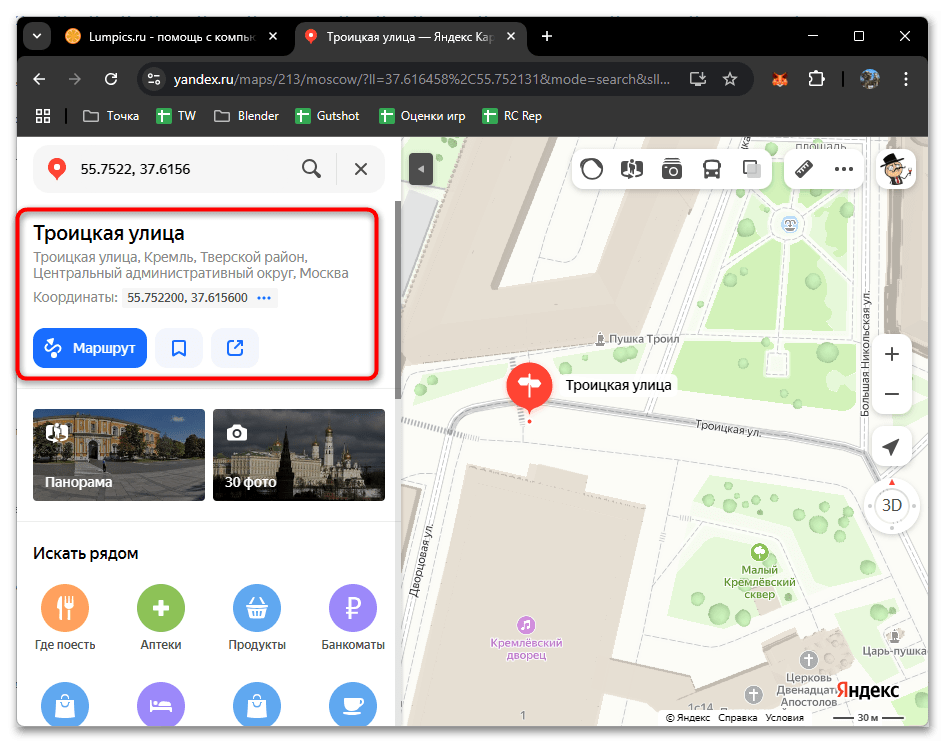Go back to the previous page
Image resolution: width=945 pixels, height=743 pixels.
[x=40, y=79]
